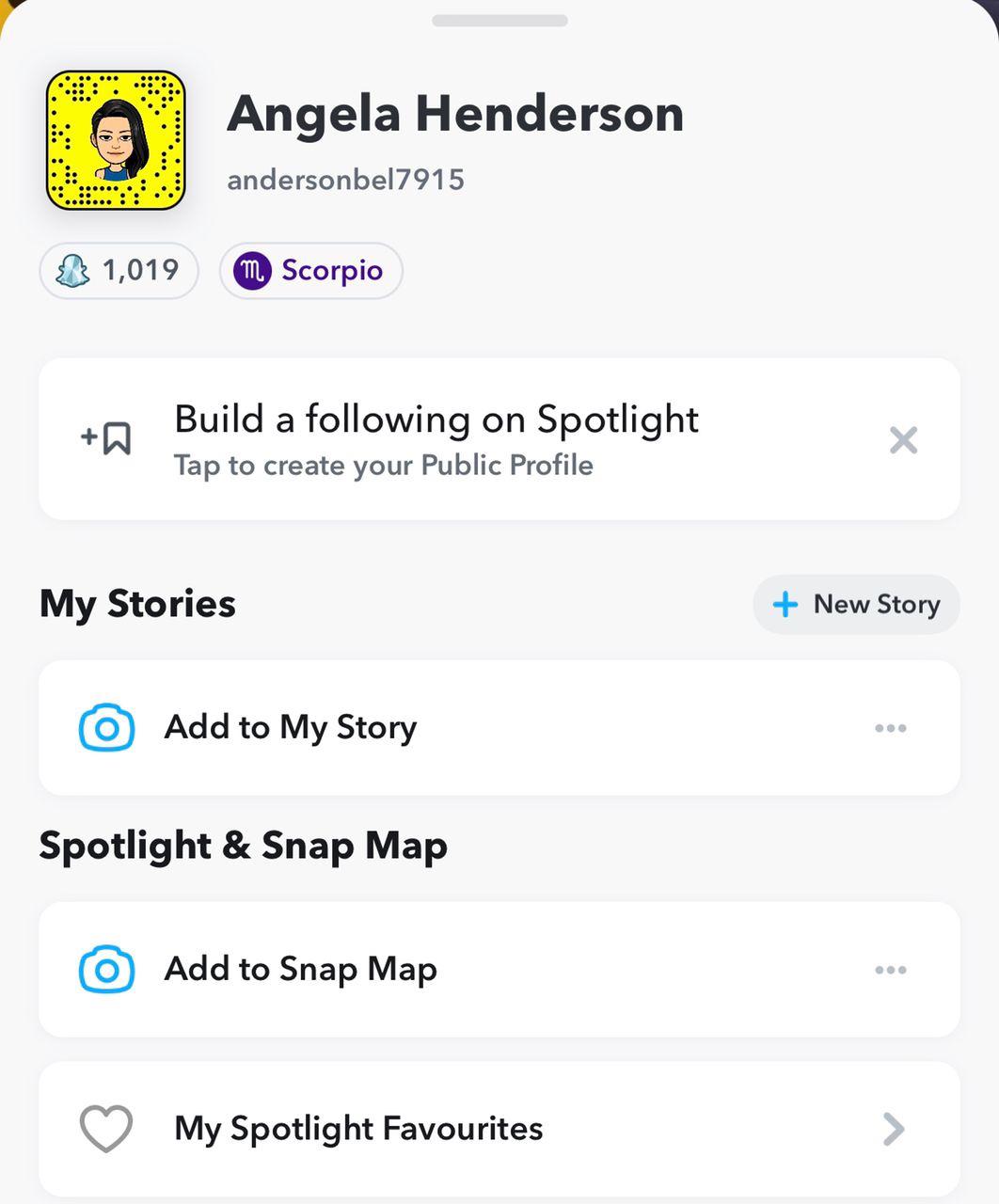
Task: Tap the Snap score ghost icon
Action: tap(73, 271)
